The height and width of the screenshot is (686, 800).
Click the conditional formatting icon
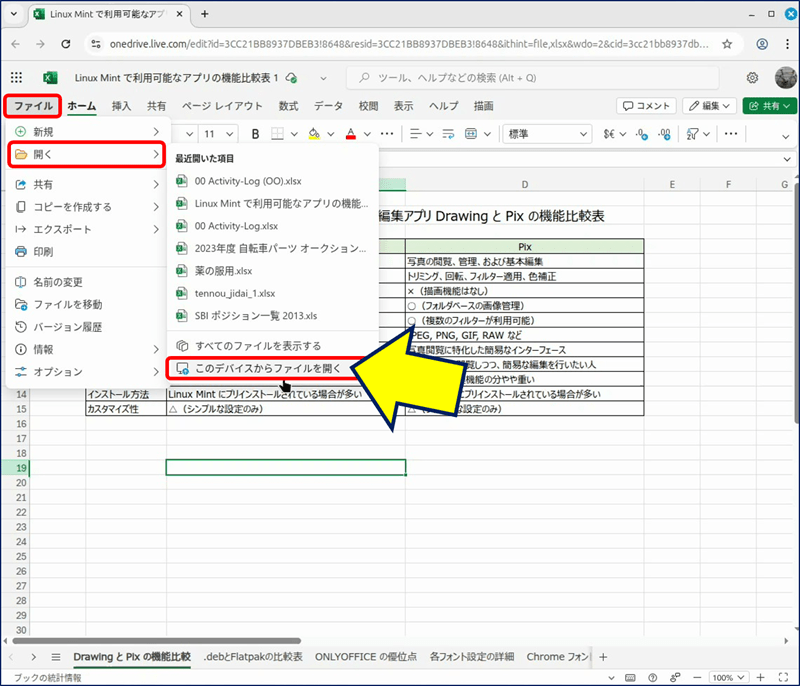coord(692,134)
